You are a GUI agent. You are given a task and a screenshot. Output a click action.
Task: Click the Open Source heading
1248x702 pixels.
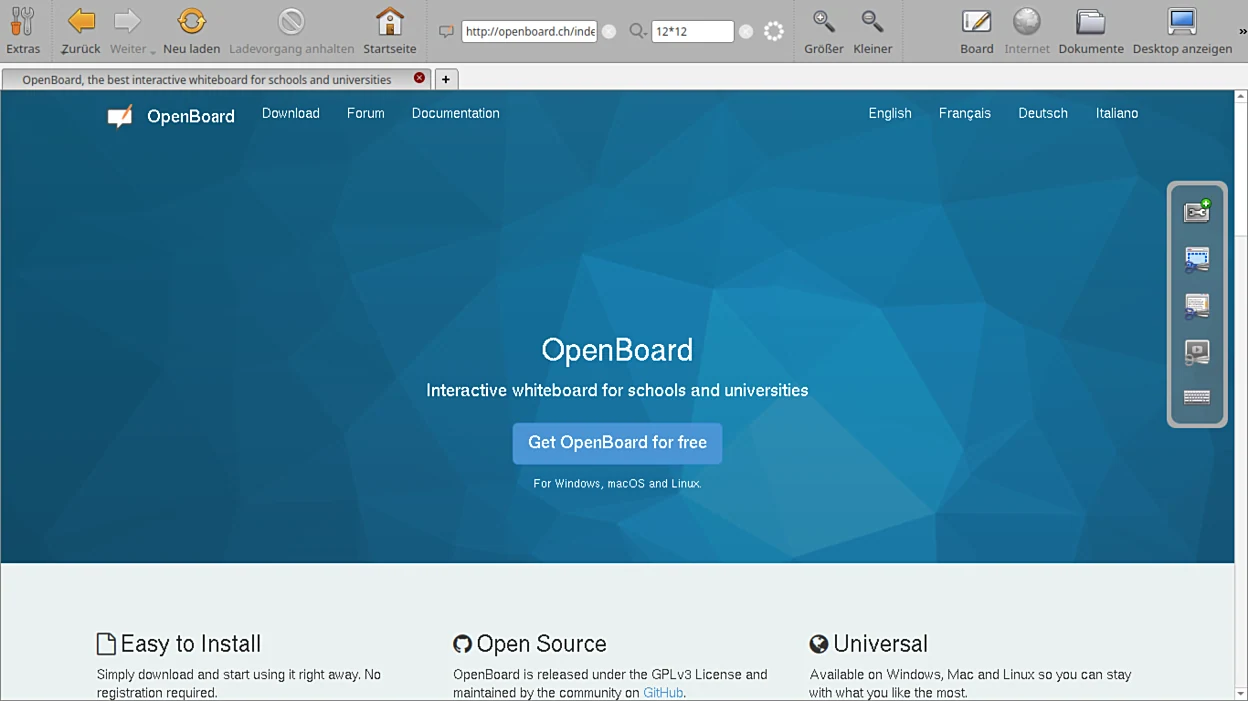(x=530, y=644)
